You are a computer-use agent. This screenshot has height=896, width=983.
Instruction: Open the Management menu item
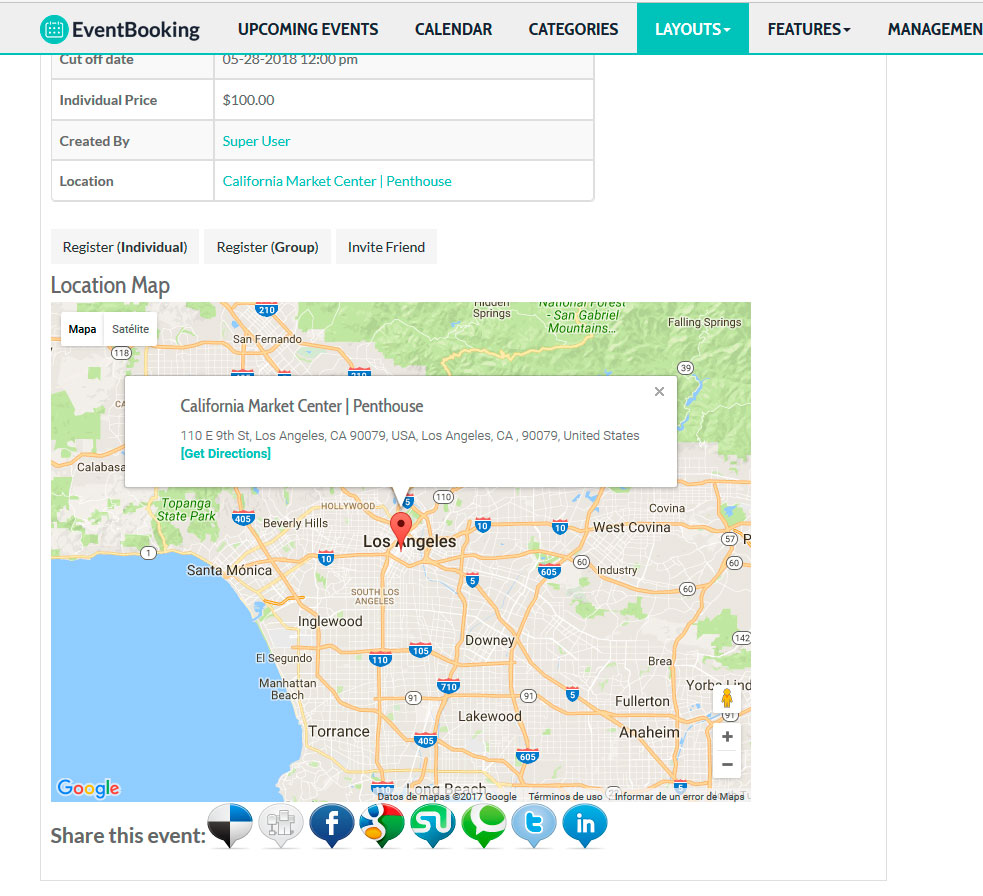[x=934, y=29]
